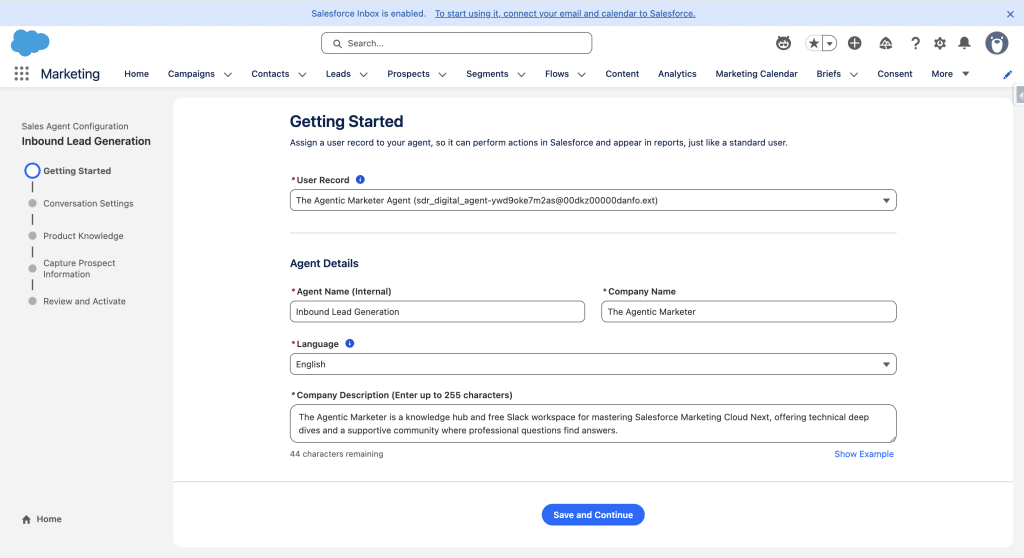
Task: Click the Favorites star icon
Action: pyautogui.click(x=815, y=43)
